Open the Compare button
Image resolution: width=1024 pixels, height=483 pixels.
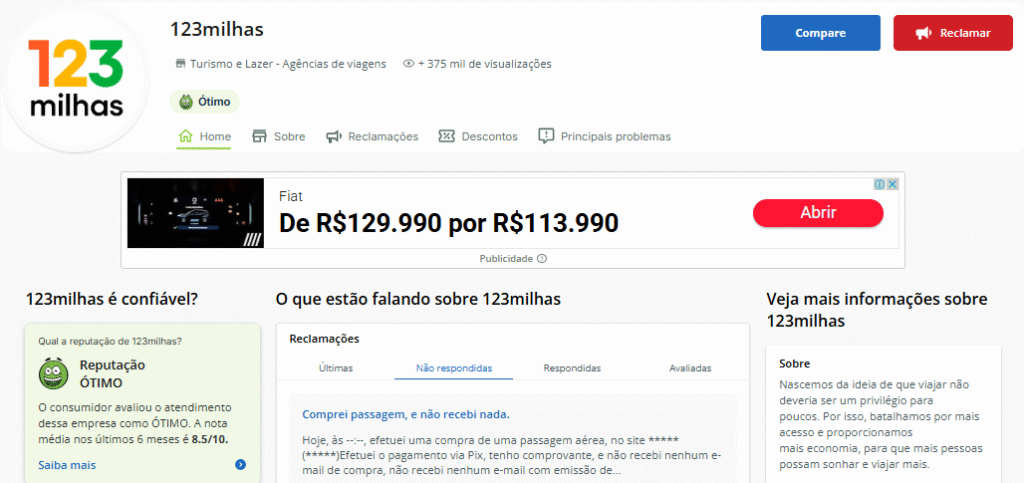click(820, 33)
